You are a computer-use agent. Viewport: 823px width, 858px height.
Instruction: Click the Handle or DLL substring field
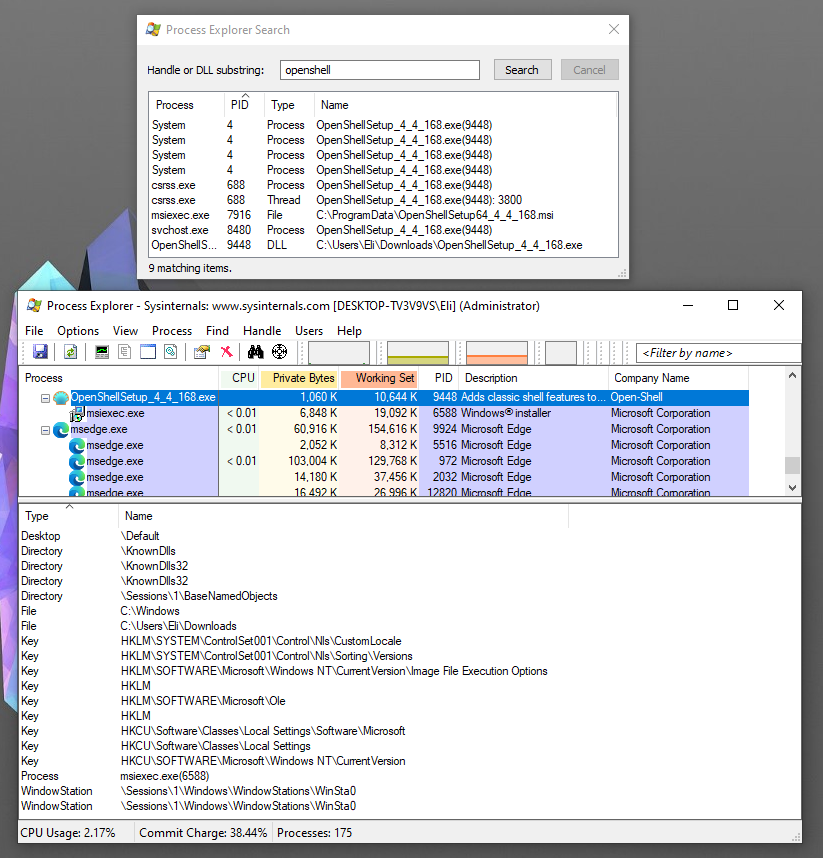[380, 70]
